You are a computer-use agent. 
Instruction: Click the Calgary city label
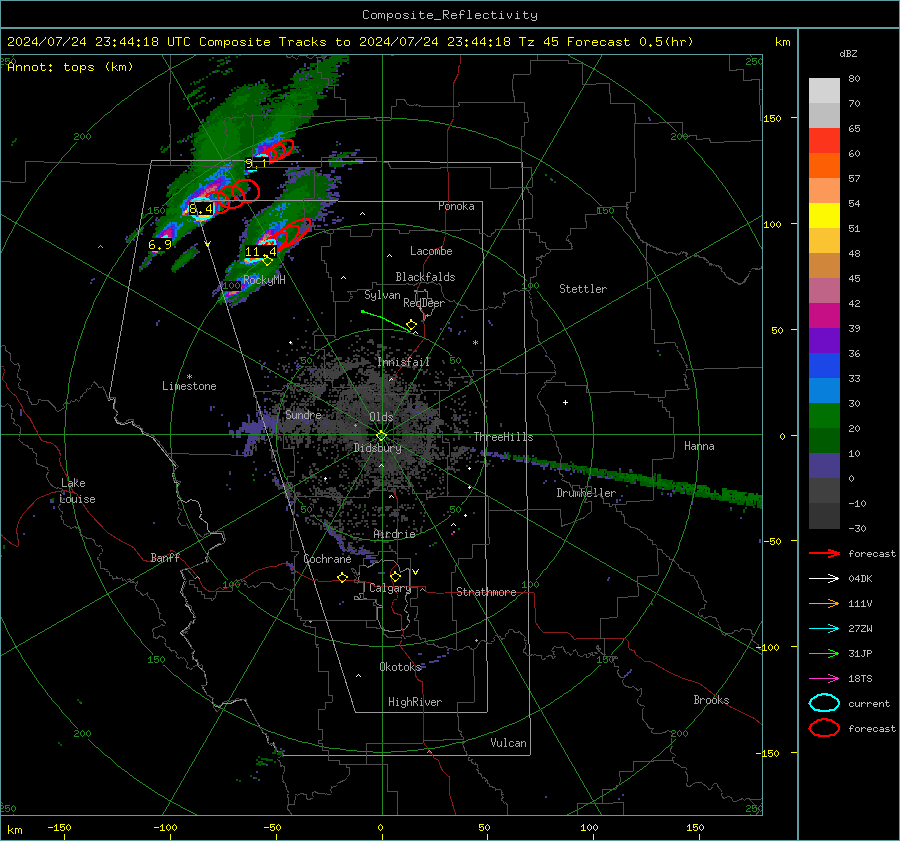coord(390,588)
